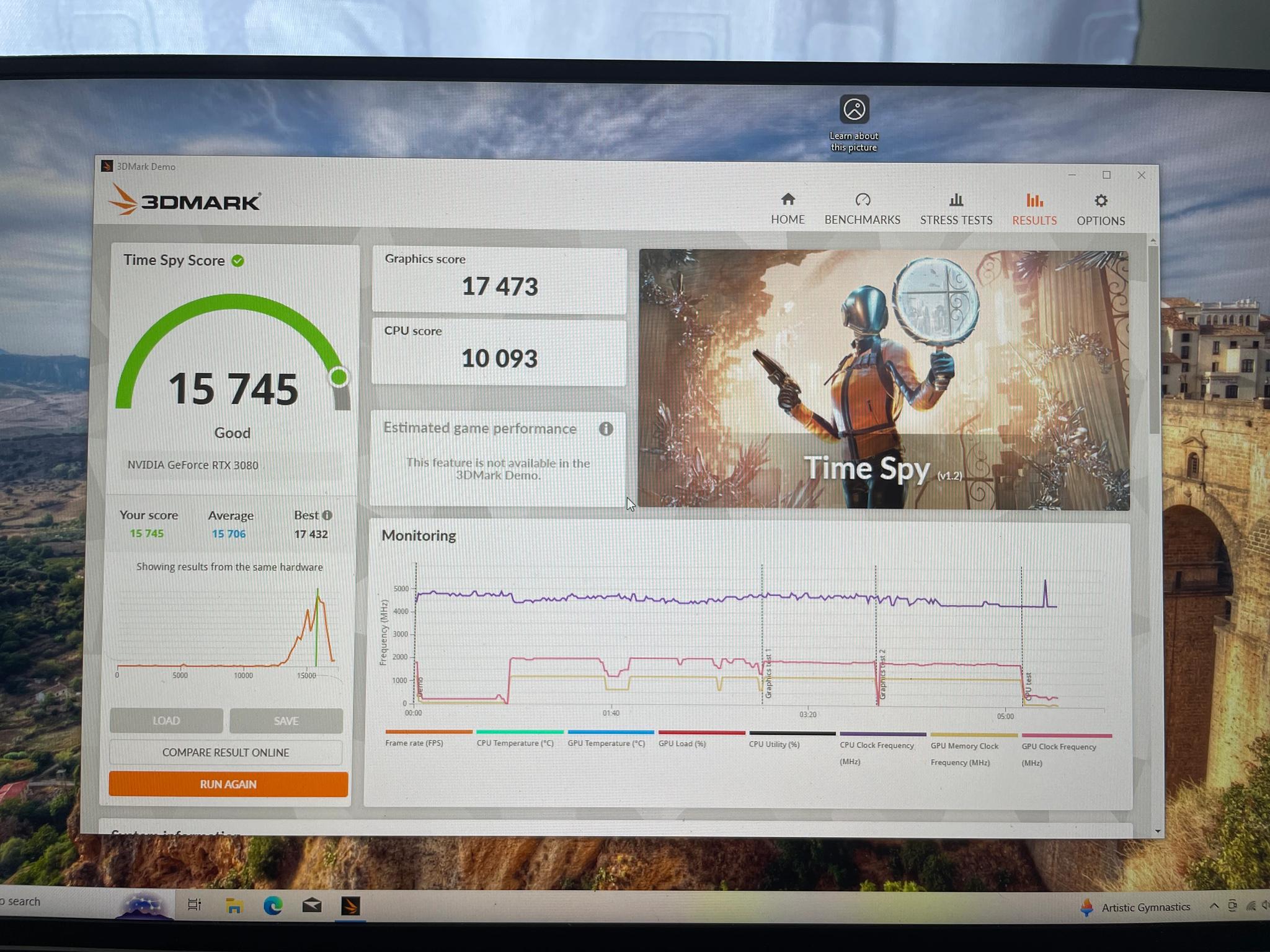Screen dimensions: 1270x952
Task: Click the info icon next to Estimated game performance
Action: pyautogui.click(x=606, y=429)
